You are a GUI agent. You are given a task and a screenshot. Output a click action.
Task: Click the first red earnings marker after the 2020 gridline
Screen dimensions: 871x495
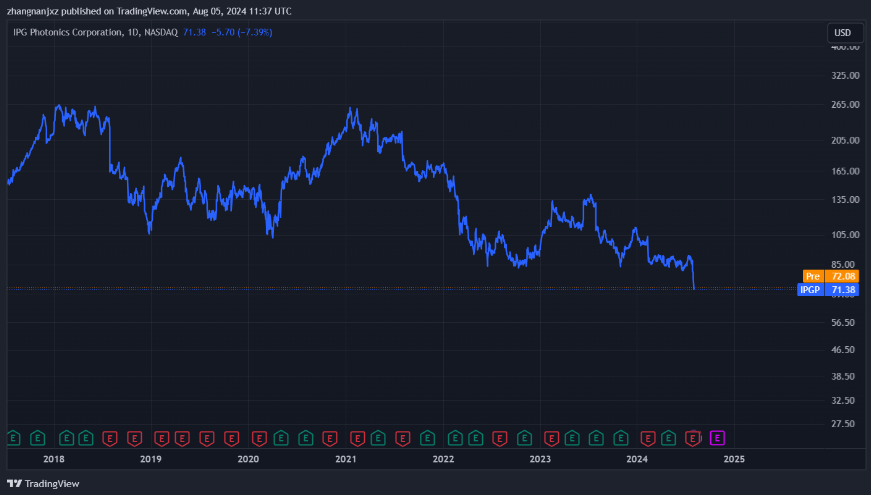click(259, 438)
